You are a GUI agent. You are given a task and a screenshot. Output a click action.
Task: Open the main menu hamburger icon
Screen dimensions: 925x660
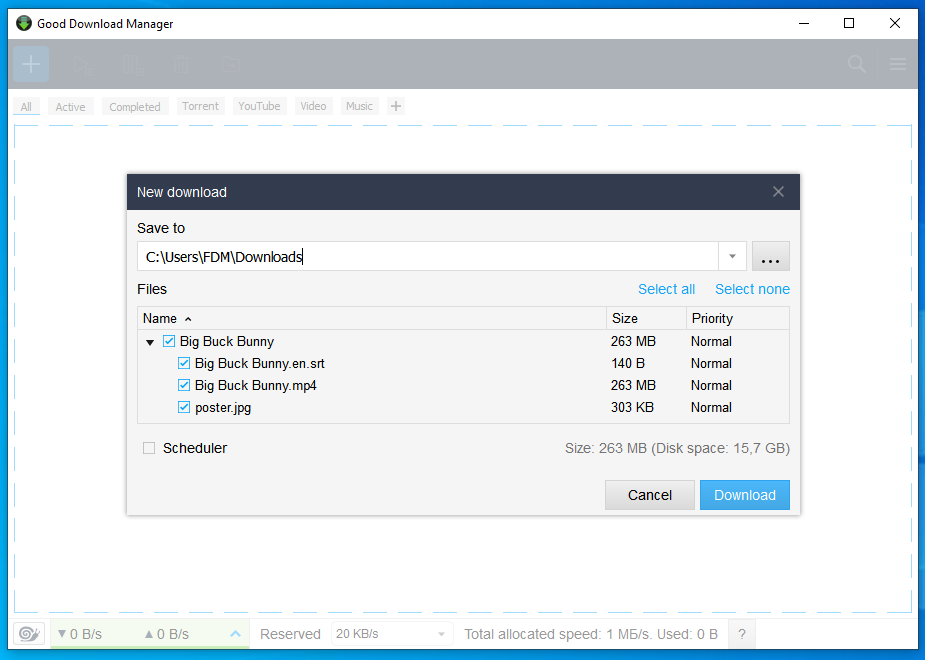point(897,63)
